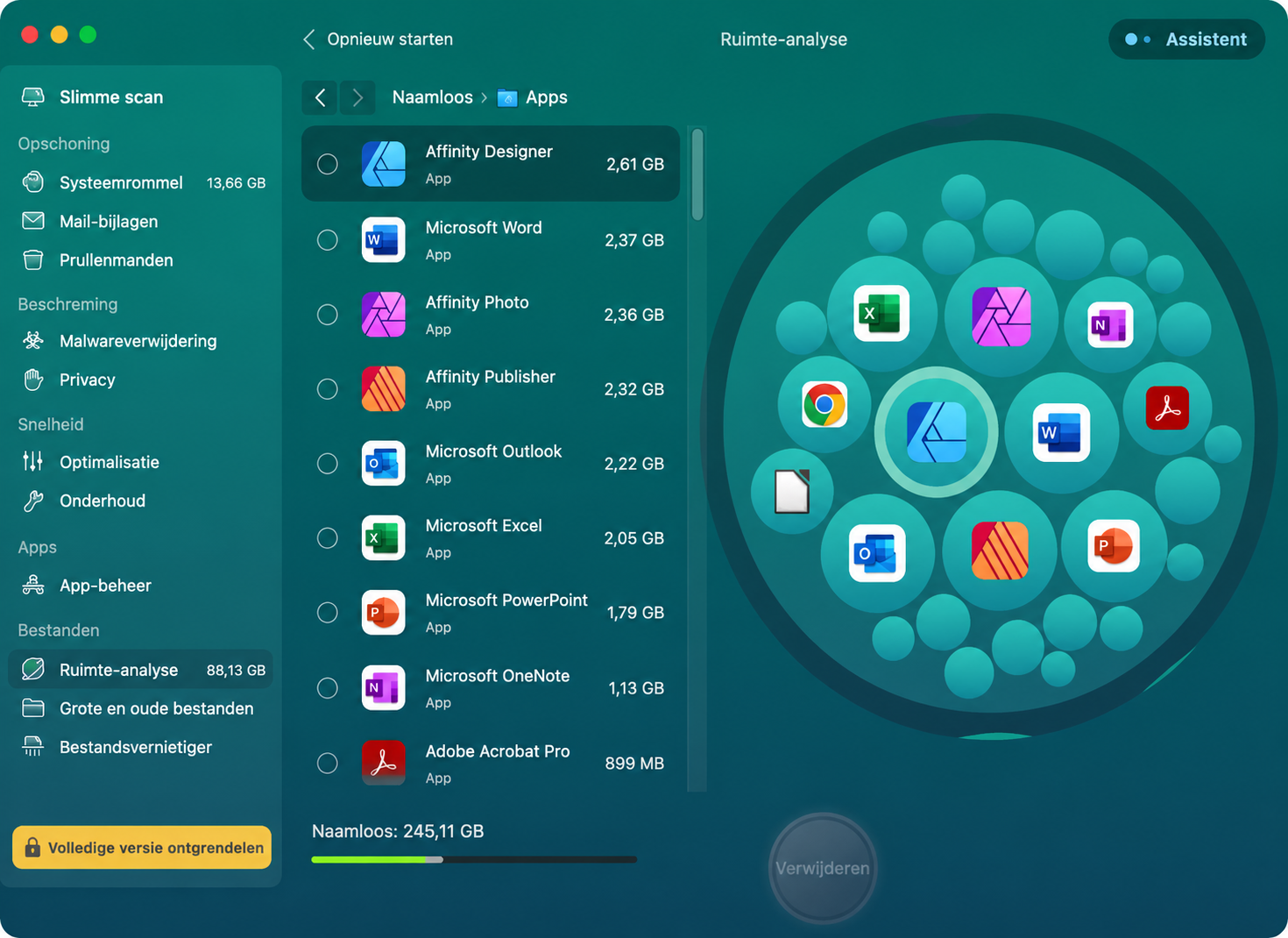Image resolution: width=1288 pixels, height=938 pixels.
Task: Click the Affinity Photo bubble in chart
Action: tap(1001, 316)
